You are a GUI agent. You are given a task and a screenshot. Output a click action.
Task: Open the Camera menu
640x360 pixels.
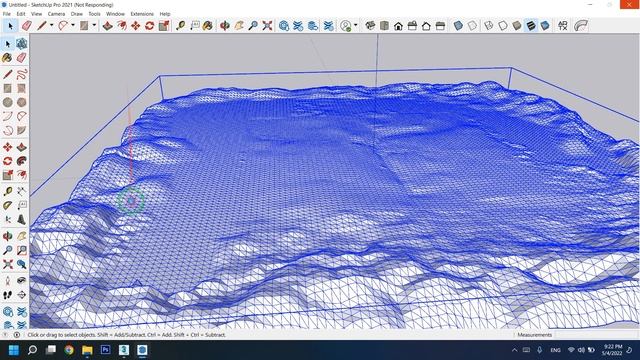[56, 14]
